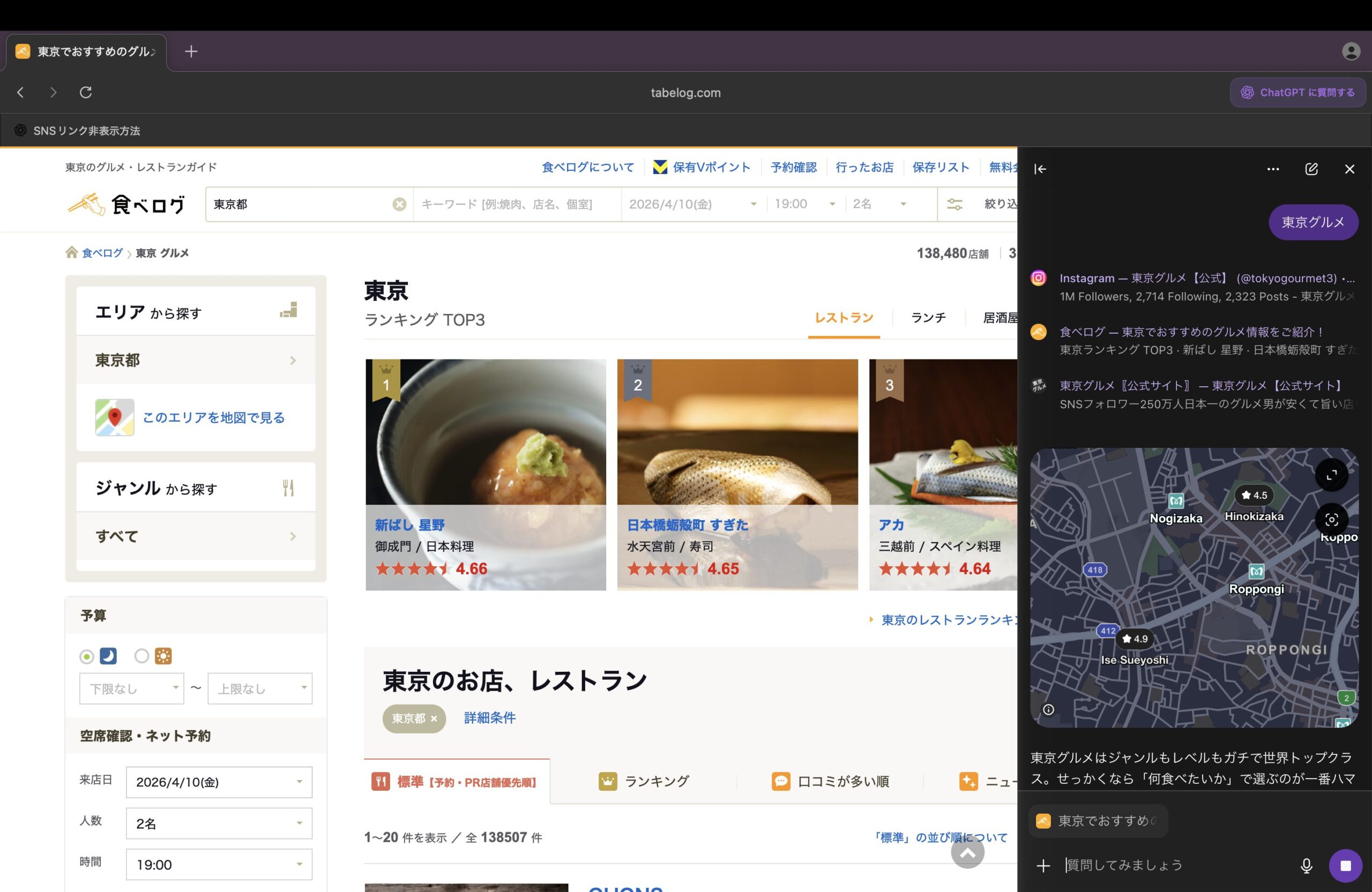Select the dinner (moon) budget radio button
Viewport: 1372px width, 892px height.
pyautogui.click(x=87, y=656)
